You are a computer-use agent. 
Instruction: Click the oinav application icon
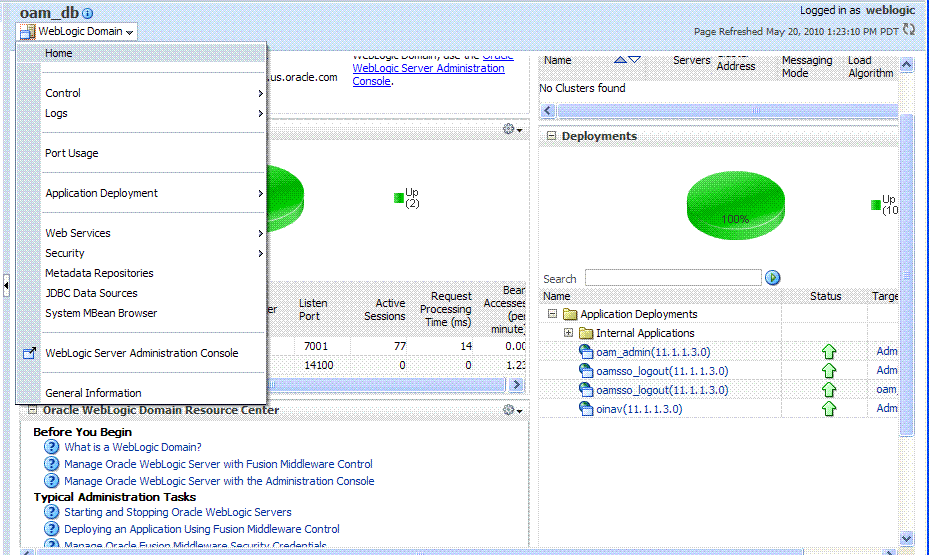(586, 409)
